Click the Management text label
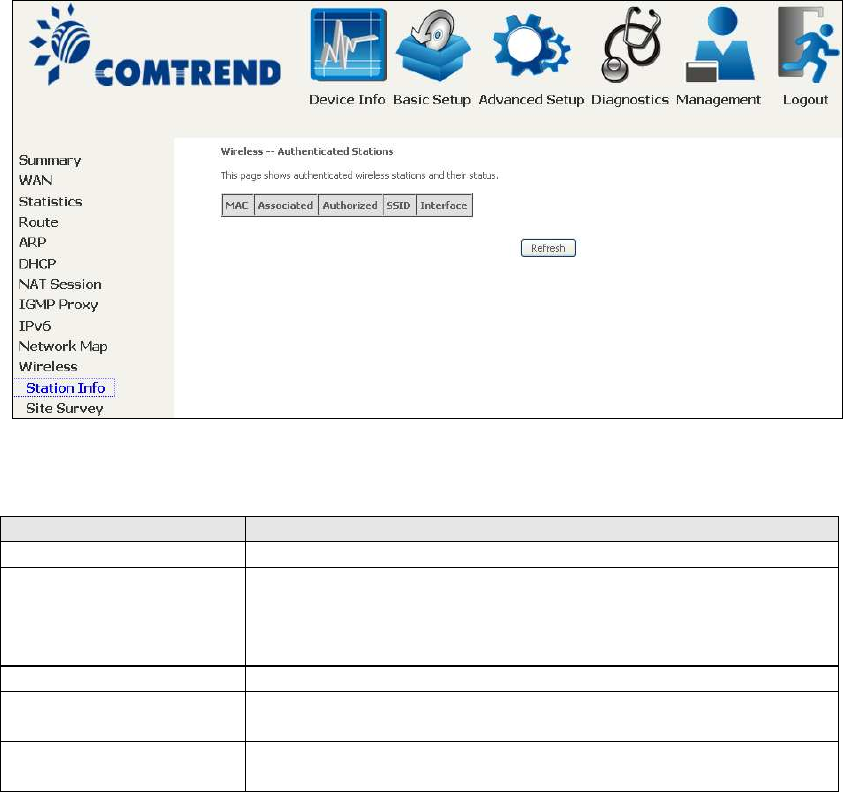The height and width of the screenshot is (792, 843). 718,99
